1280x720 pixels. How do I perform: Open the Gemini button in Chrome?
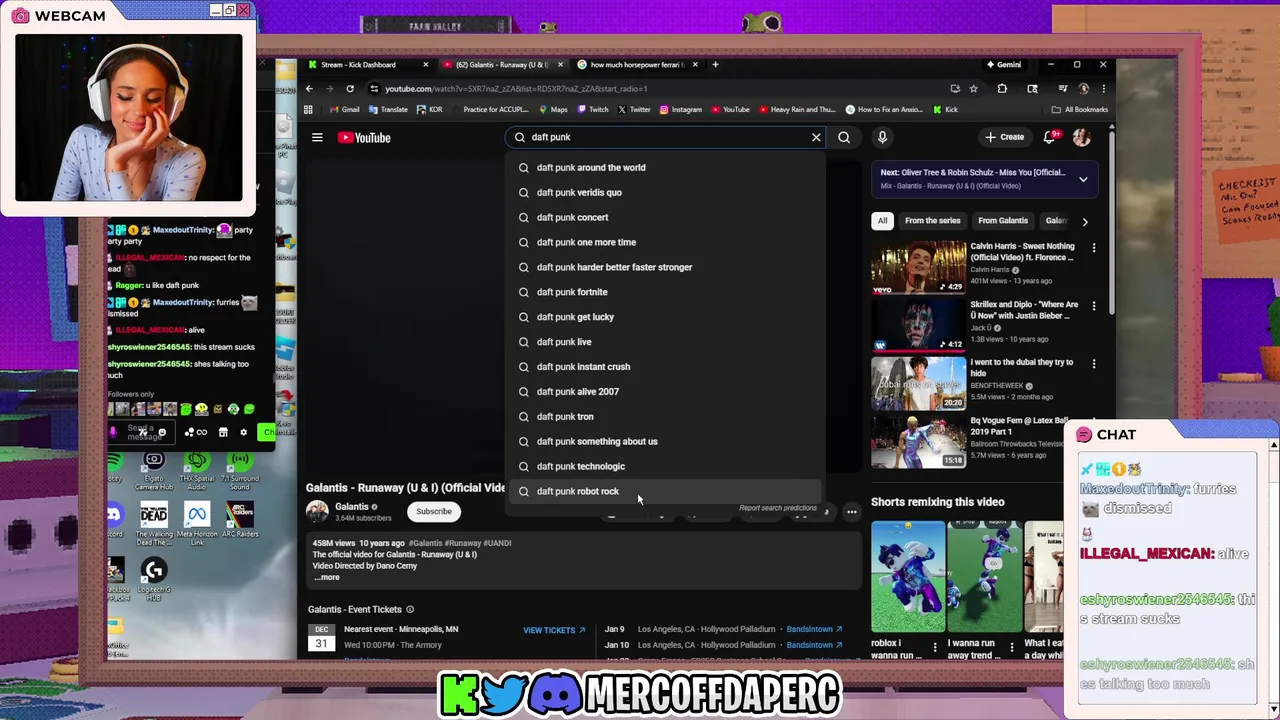click(x=1003, y=64)
